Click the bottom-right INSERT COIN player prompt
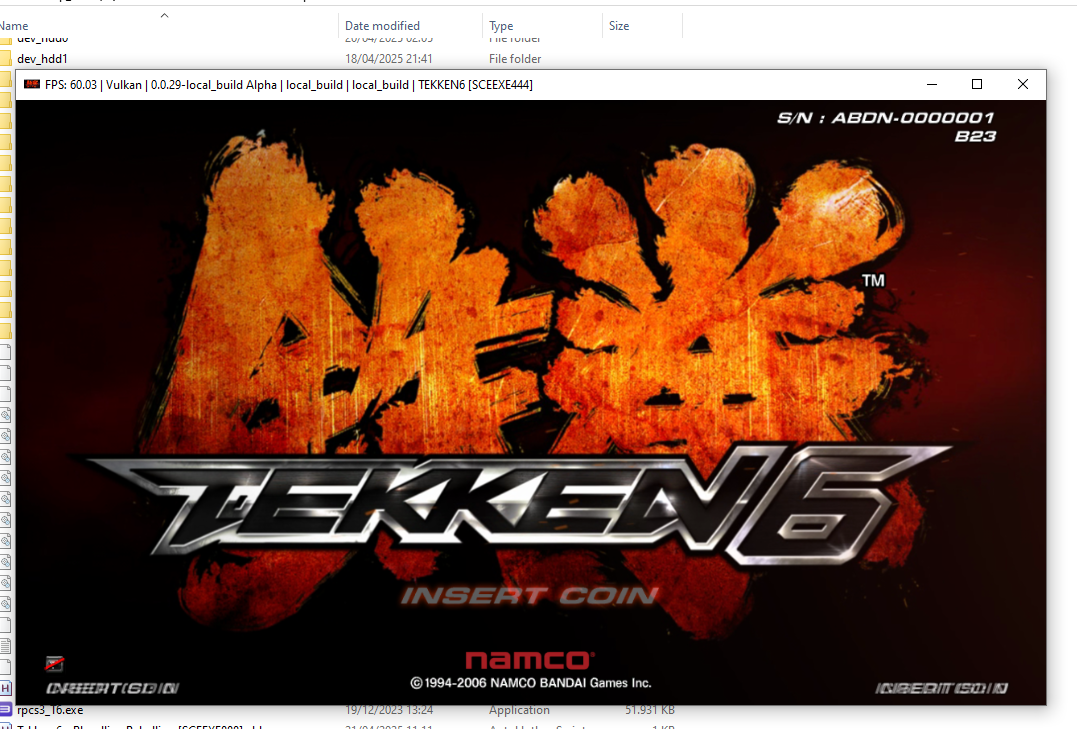Screen dimensions: 1077x729 point(941,688)
